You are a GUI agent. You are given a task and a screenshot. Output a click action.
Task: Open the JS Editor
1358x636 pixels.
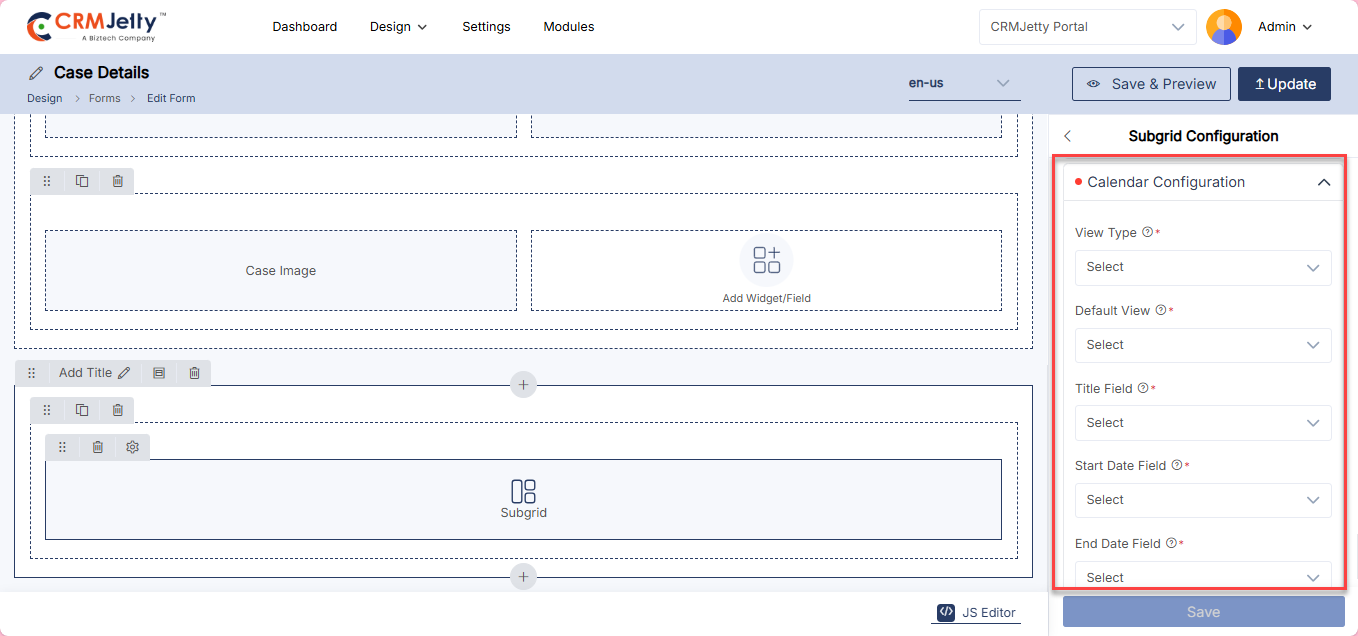(x=976, y=613)
